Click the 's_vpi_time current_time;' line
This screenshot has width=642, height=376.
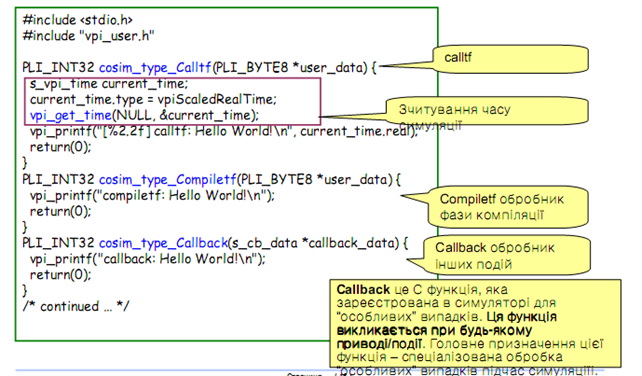tap(109, 84)
